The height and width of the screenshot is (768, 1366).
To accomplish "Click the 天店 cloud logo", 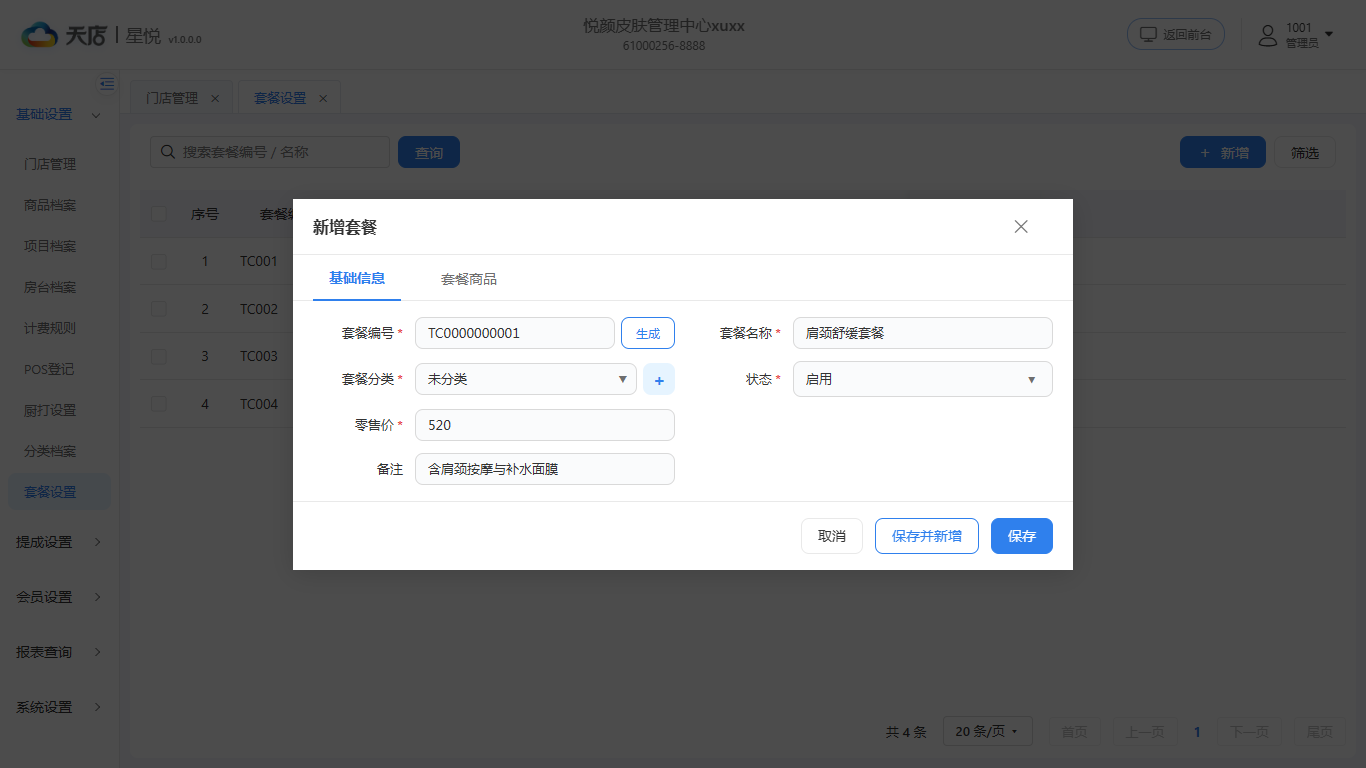I will tap(40, 35).
